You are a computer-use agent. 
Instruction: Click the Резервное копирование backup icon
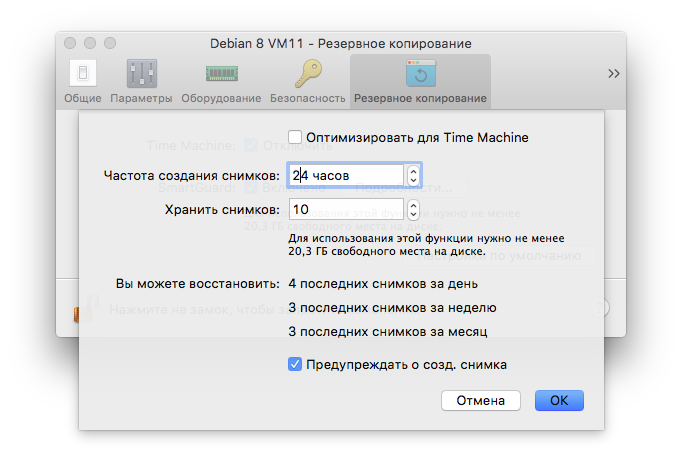pyautogui.click(x=420, y=73)
